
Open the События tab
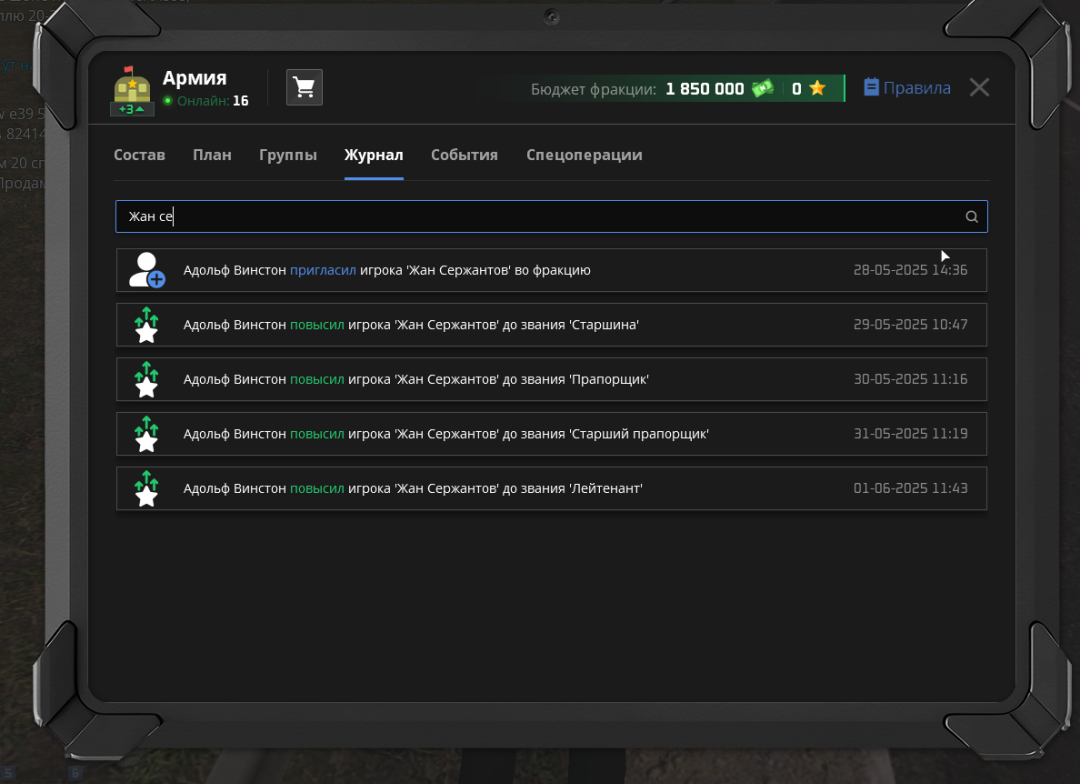click(x=464, y=155)
